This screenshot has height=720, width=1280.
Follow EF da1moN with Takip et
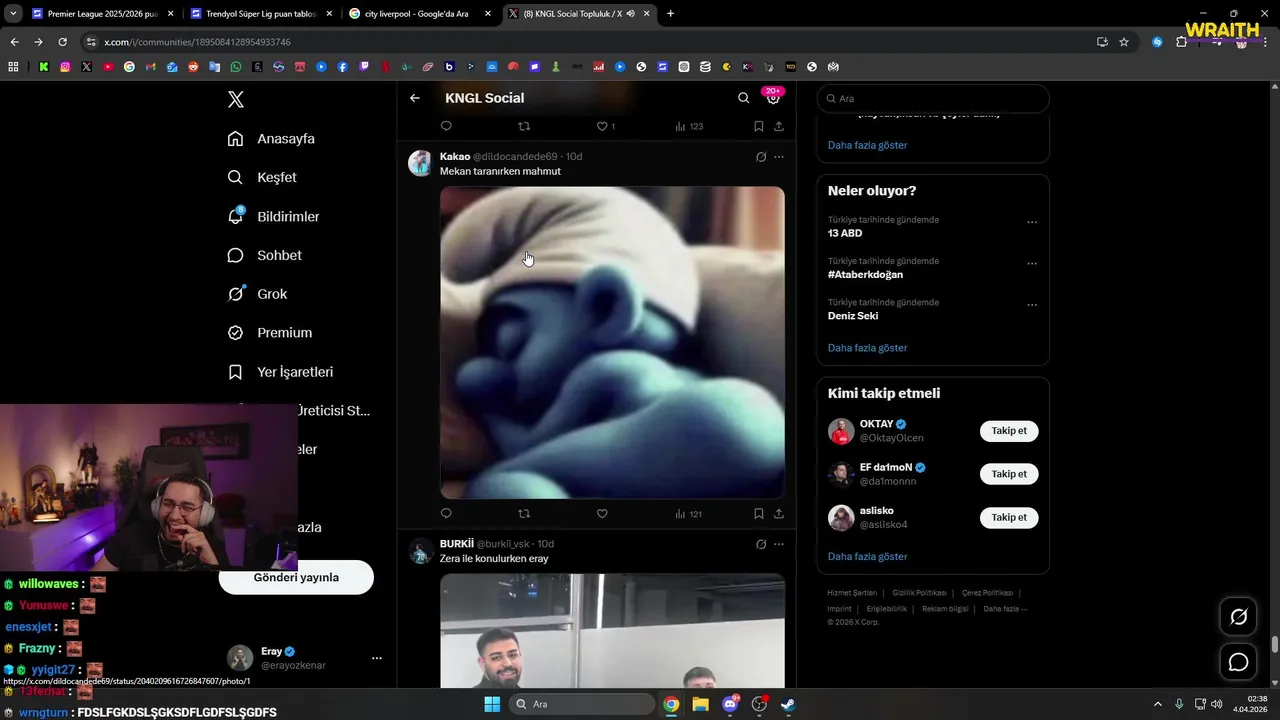click(1009, 474)
